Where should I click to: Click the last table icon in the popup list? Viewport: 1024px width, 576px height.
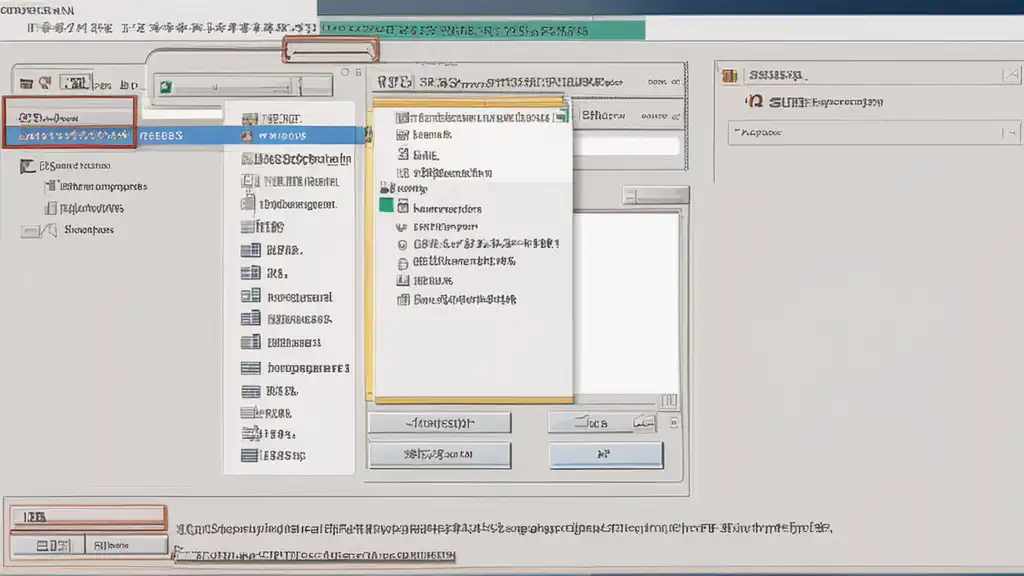click(x=403, y=300)
